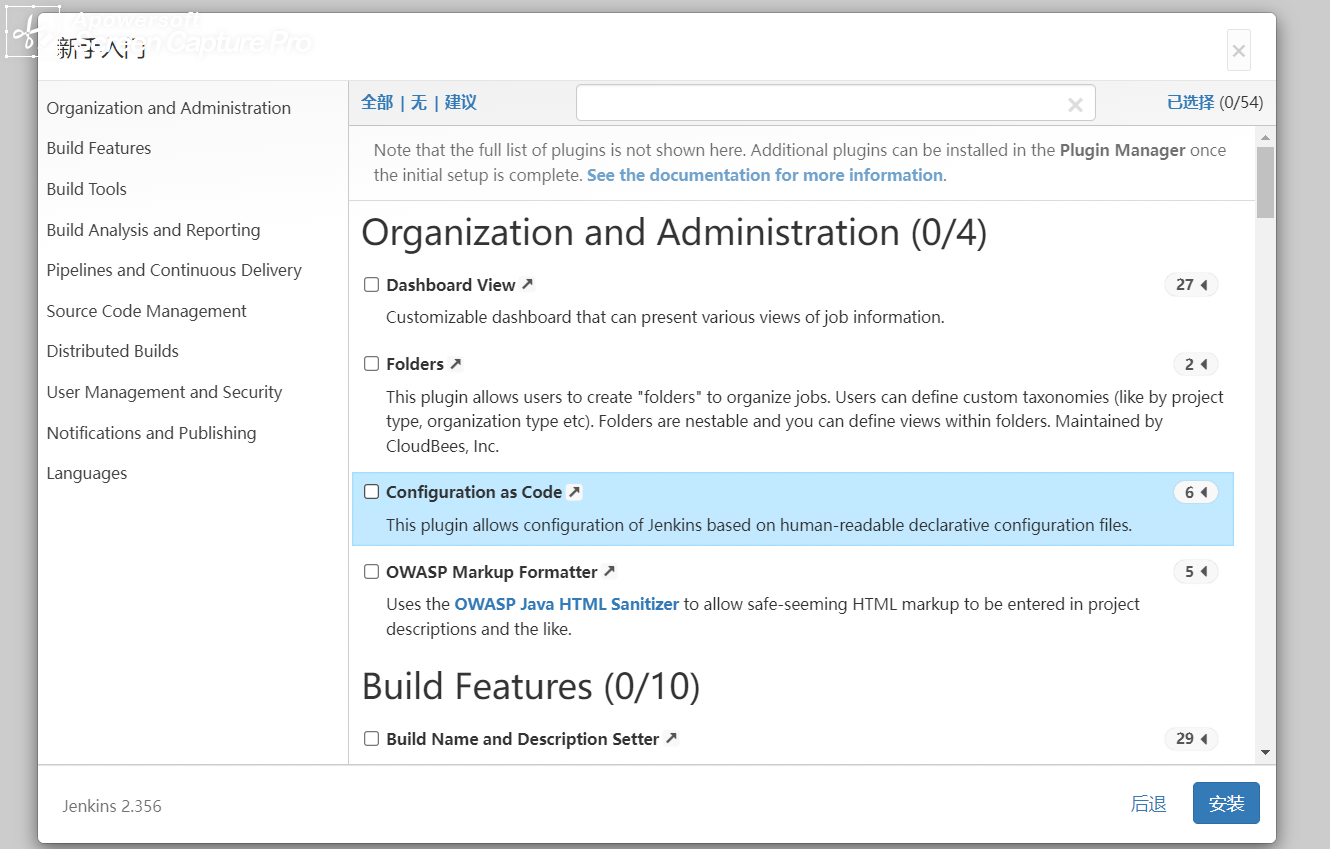Expand OWASP Markup Formatter dependencies count 5
Viewport: 1330px width, 849px height.
coord(1195,572)
